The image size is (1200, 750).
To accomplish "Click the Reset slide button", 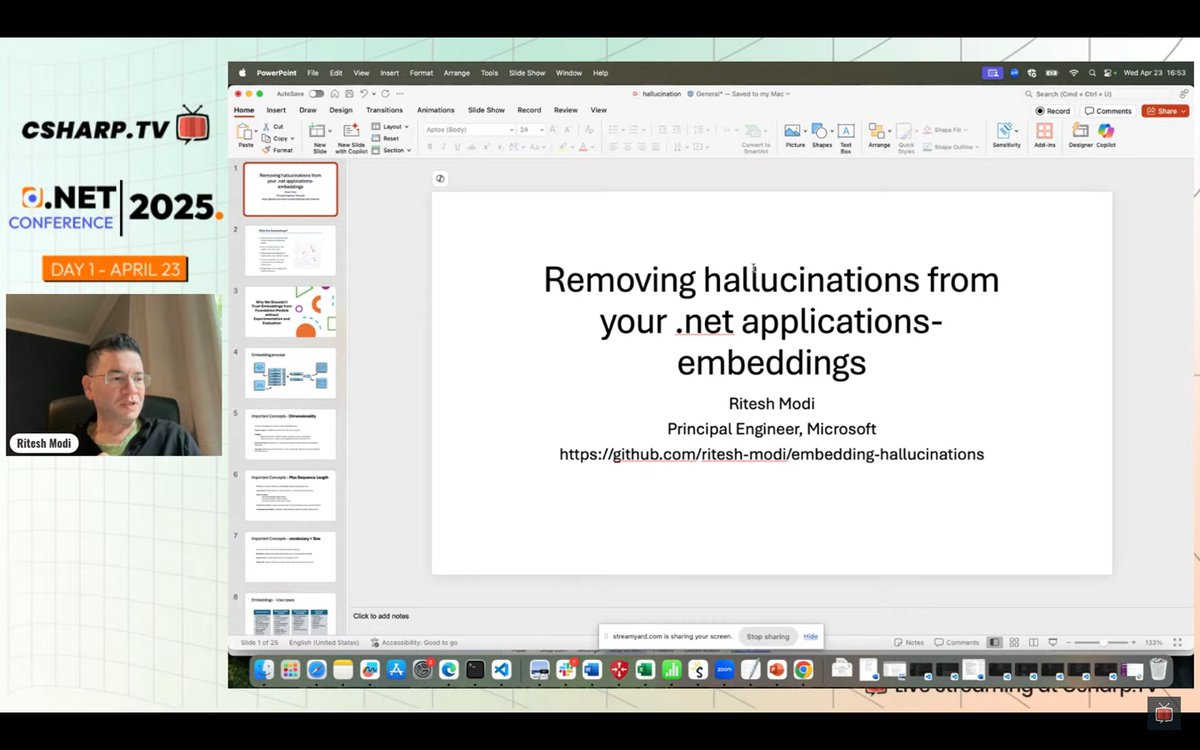I will [x=385, y=138].
